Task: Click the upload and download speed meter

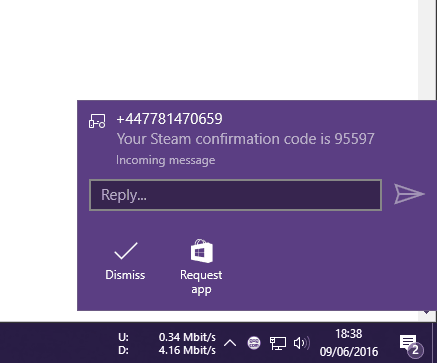Action: point(167,344)
